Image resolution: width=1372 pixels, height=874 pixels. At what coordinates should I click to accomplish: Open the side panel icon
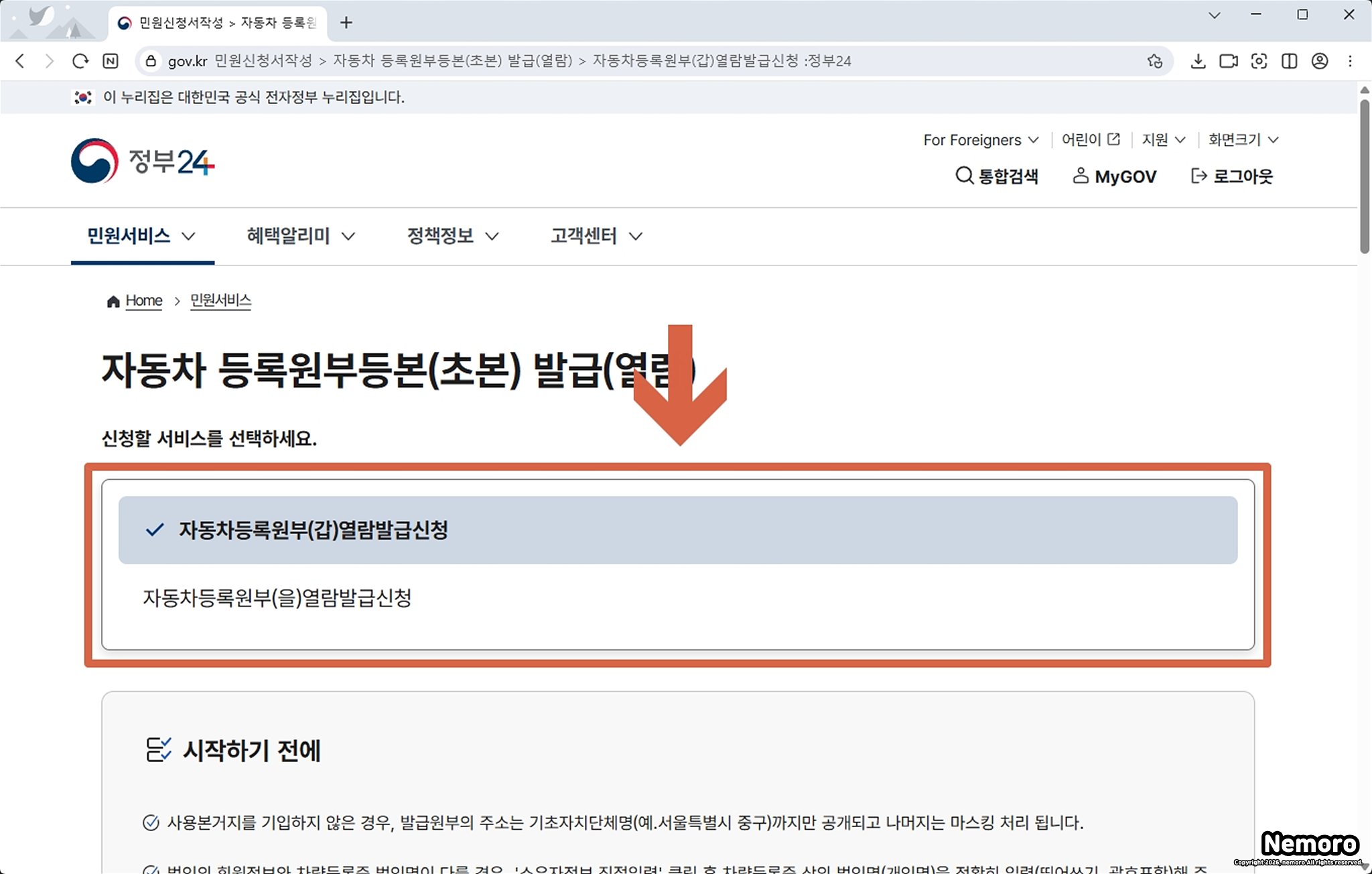click(1289, 61)
